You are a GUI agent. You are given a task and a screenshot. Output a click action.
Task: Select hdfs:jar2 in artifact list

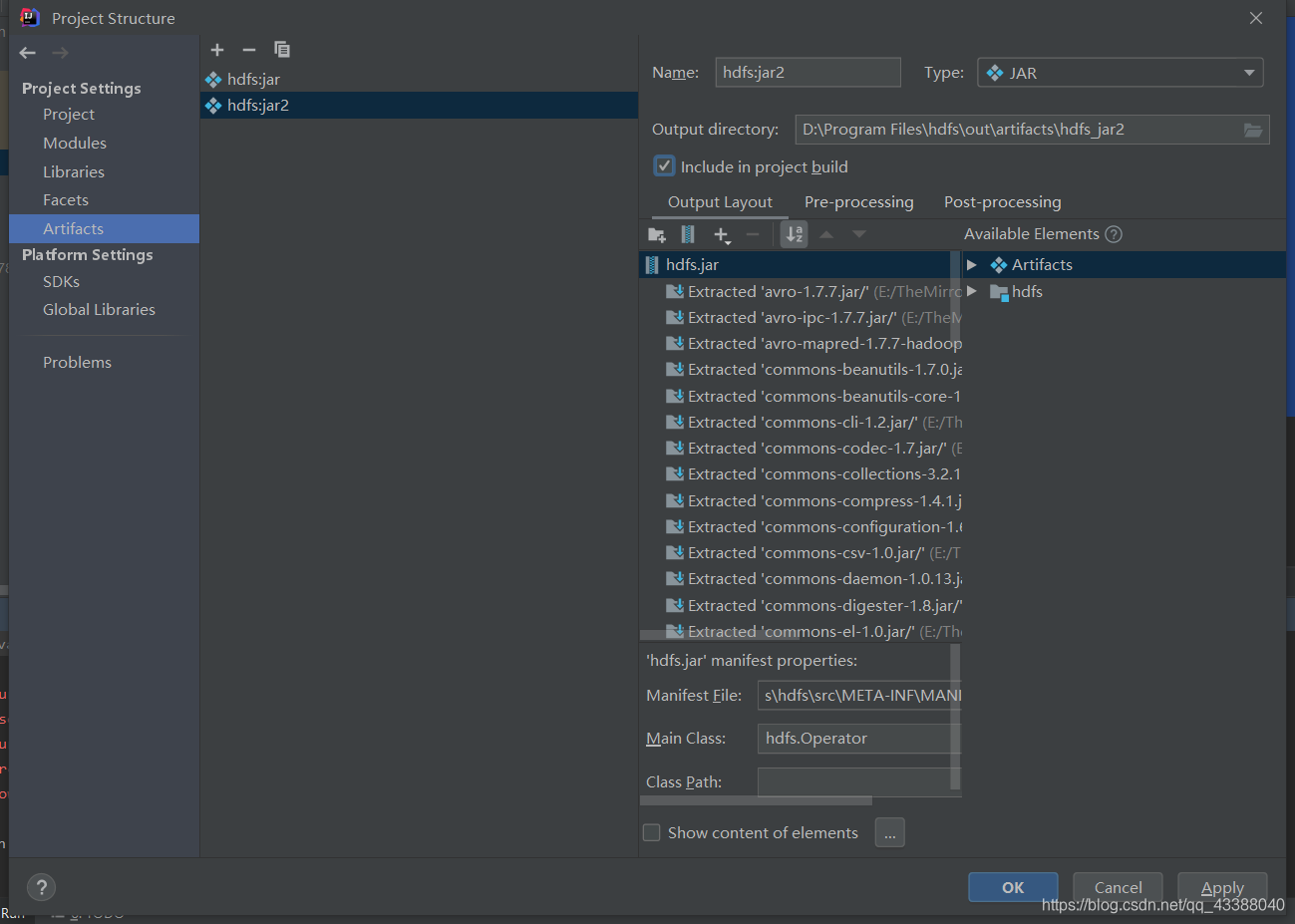click(x=419, y=106)
